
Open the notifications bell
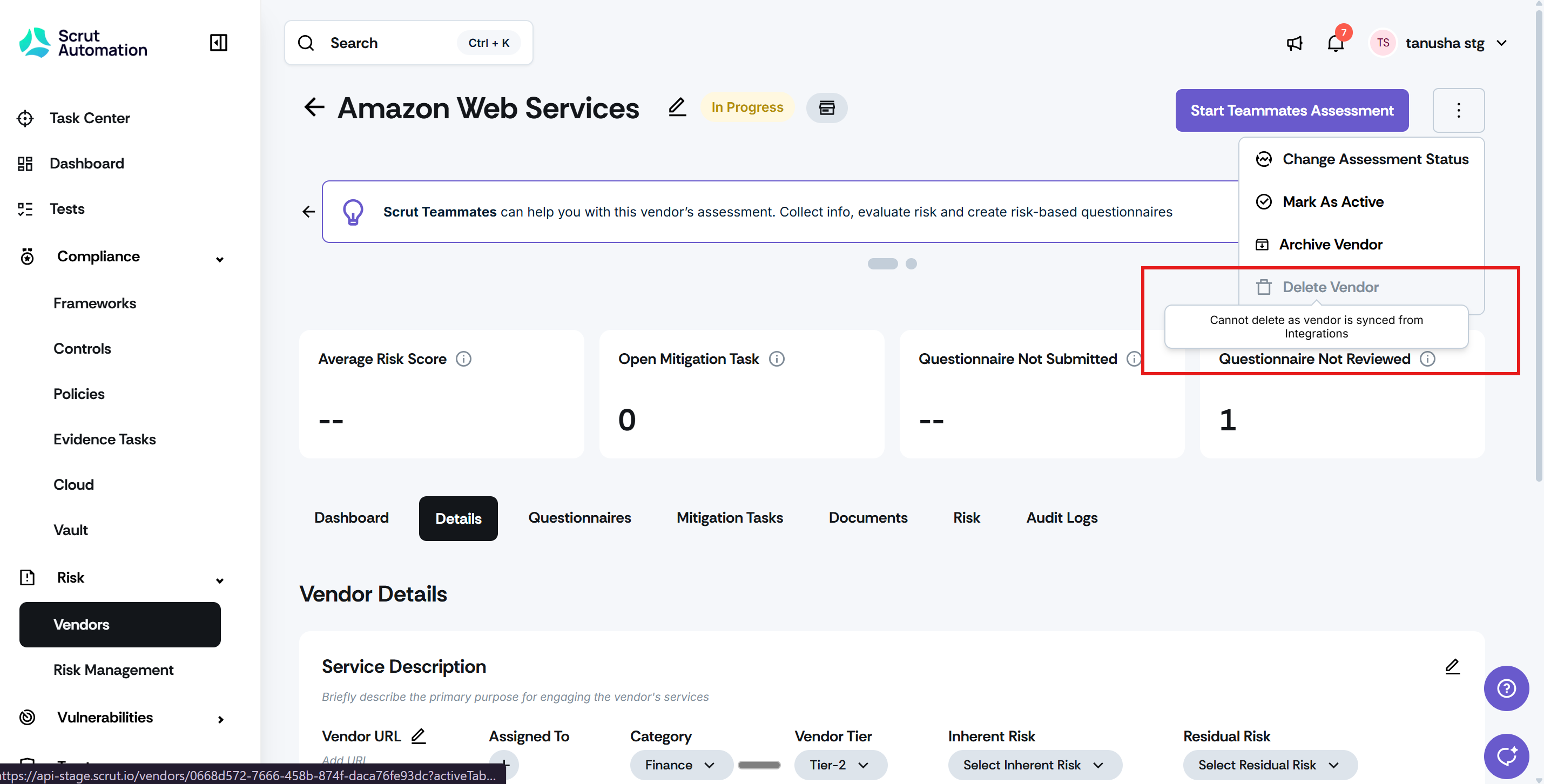pyautogui.click(x=1336, y=43)
